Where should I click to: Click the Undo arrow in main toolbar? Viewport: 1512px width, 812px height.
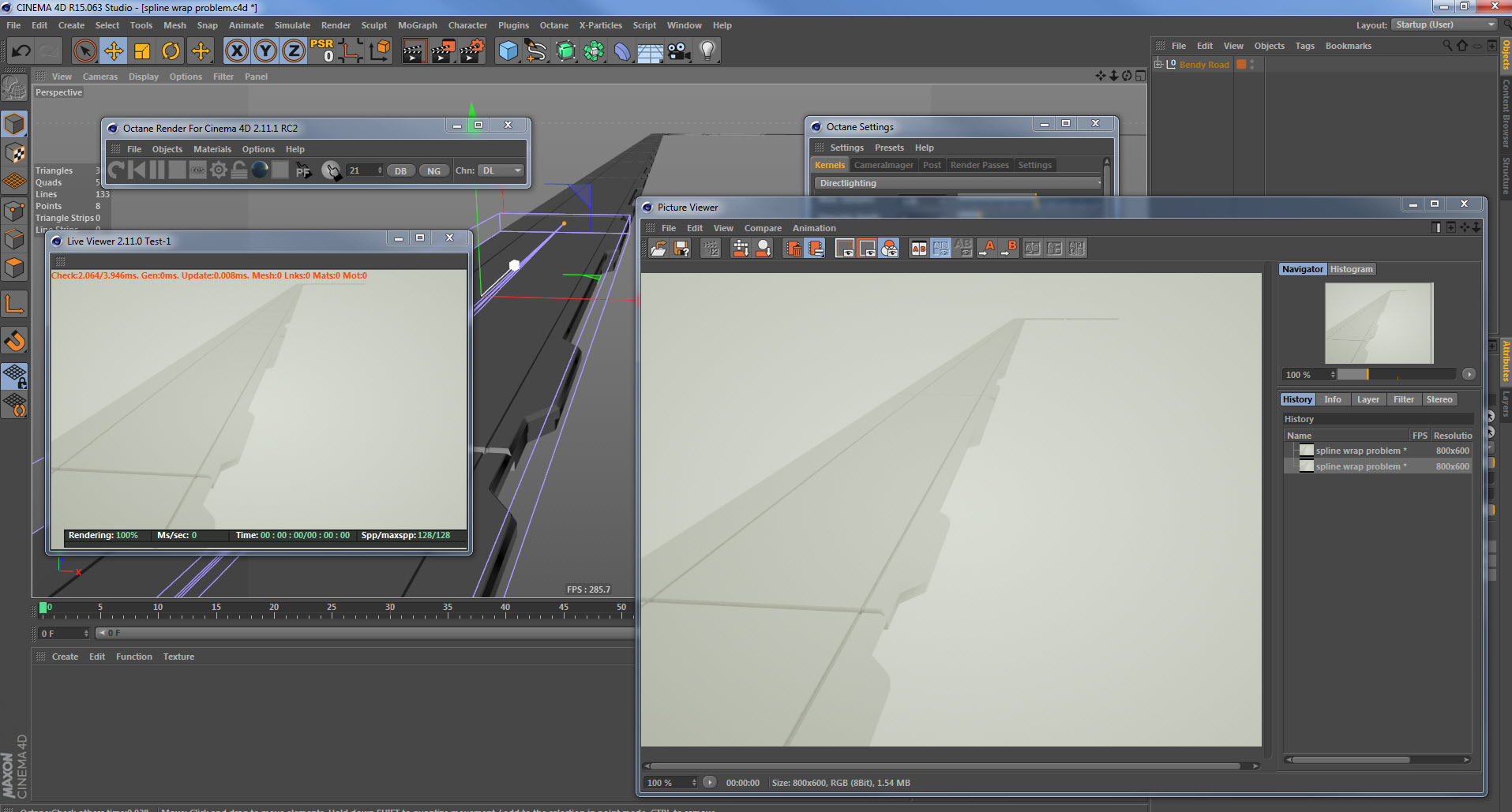pos(21,51)
